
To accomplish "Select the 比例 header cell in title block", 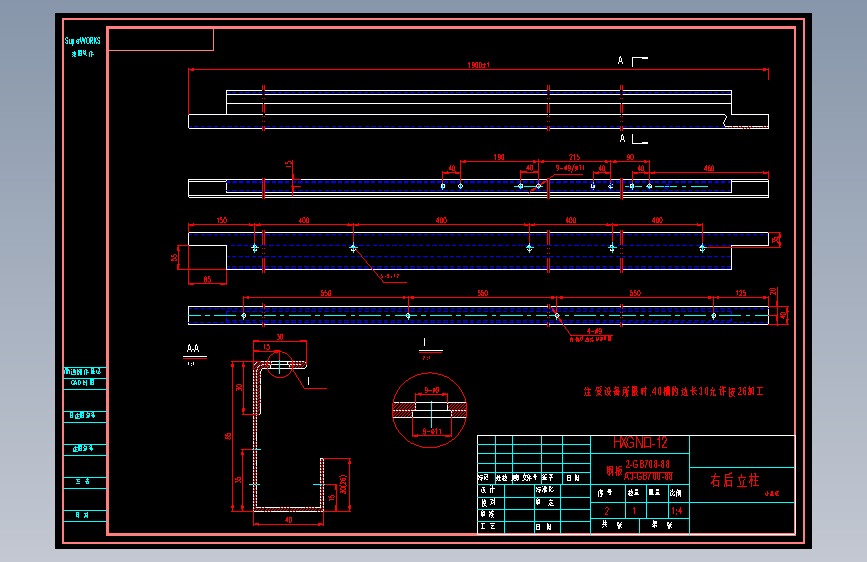I will click(676, 492).
